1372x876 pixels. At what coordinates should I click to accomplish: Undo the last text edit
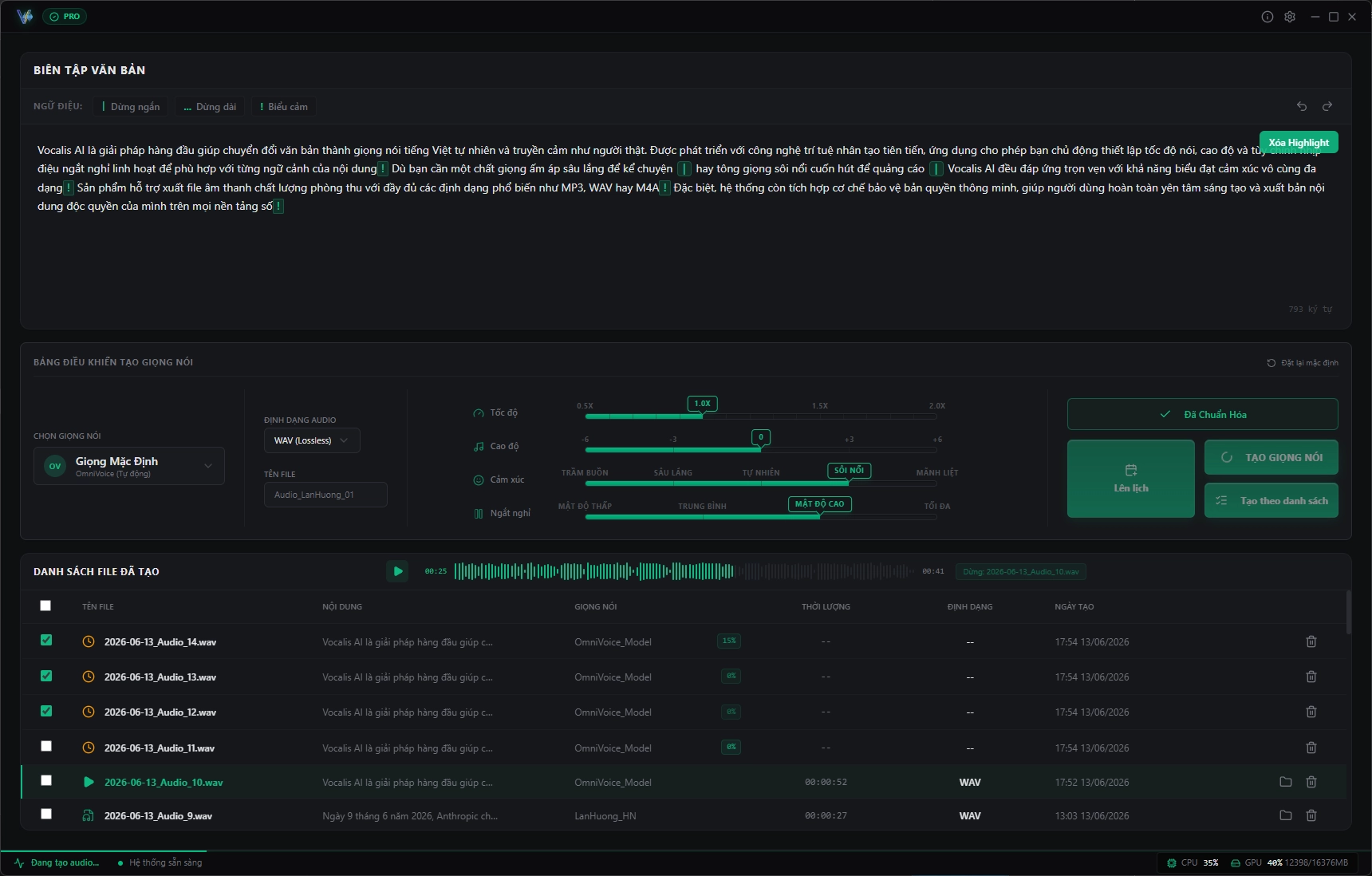click(1302, 106)
